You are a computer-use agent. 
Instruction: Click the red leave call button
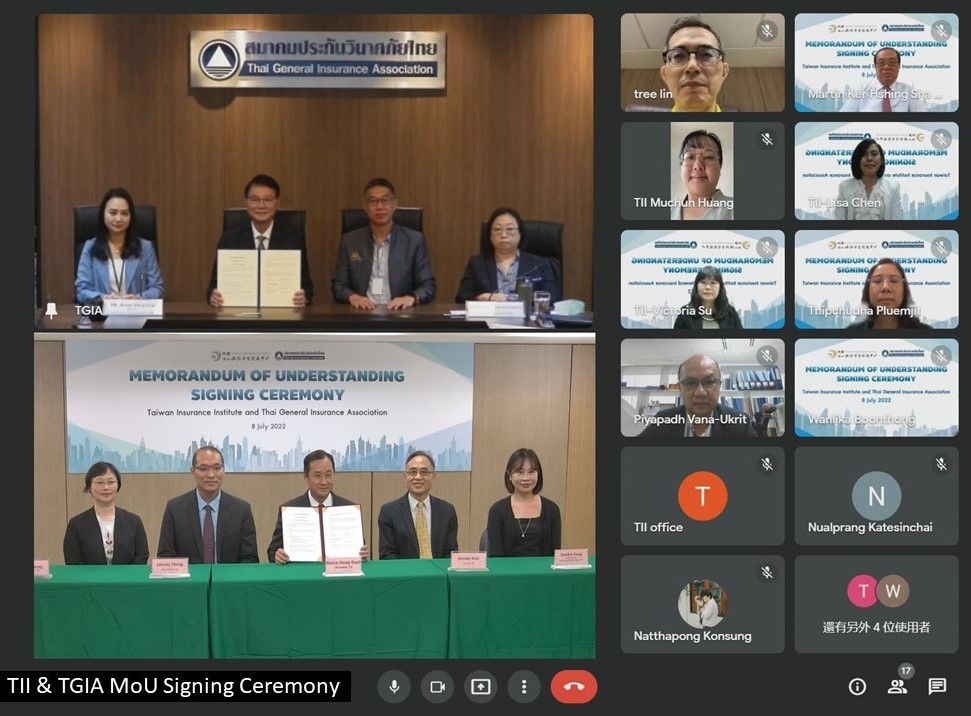tap(573, 686)
